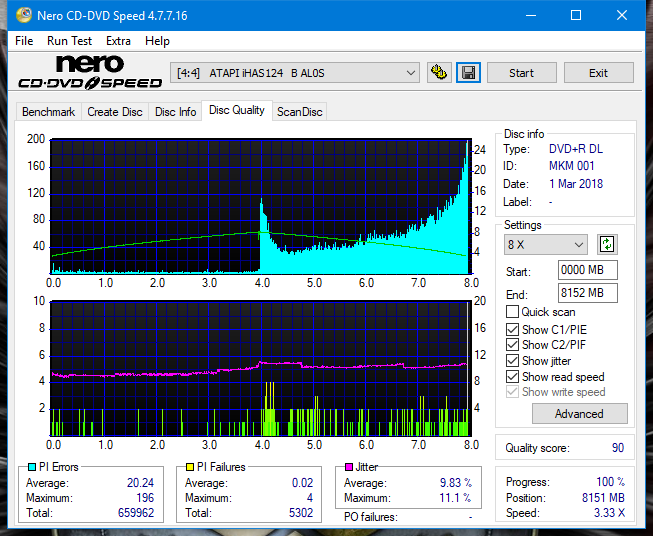Click Jitter average 9.83 %
Viewport: 653px width, 536px height.
click(x=456, y=482)
